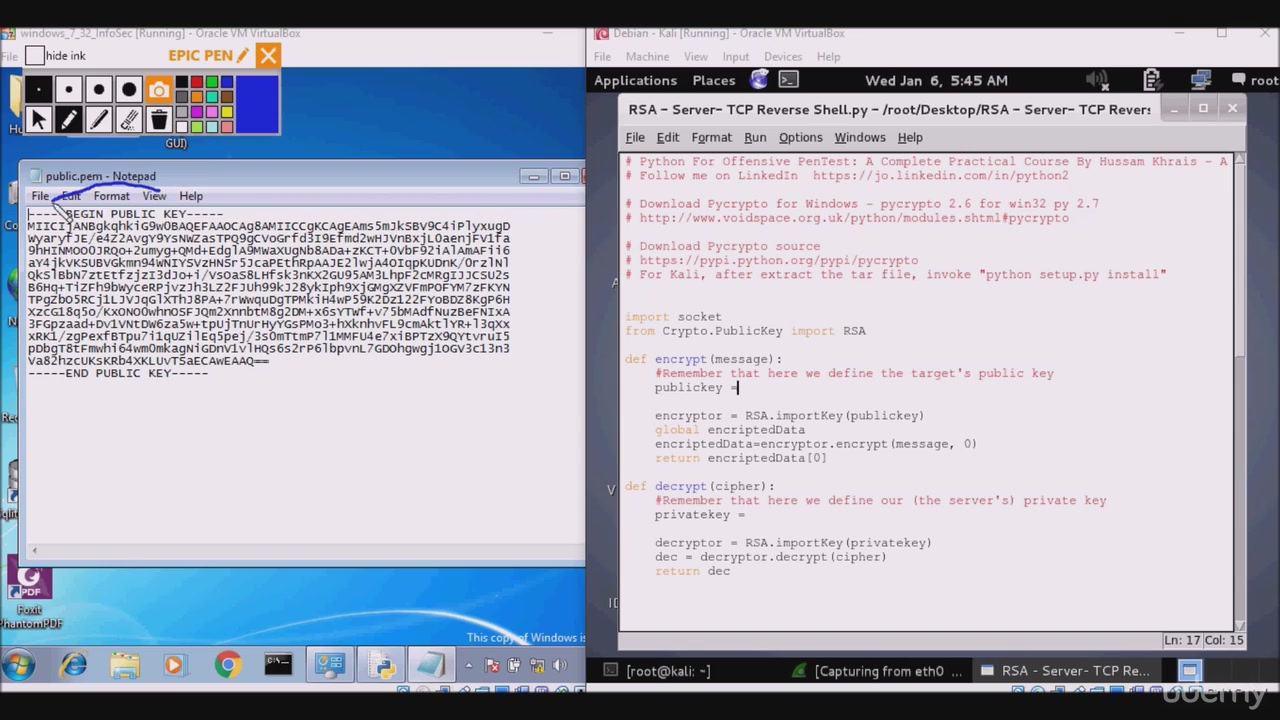Open Windows Explorer from taskbar
1280x720 pixels.
(x=125, y=664)
